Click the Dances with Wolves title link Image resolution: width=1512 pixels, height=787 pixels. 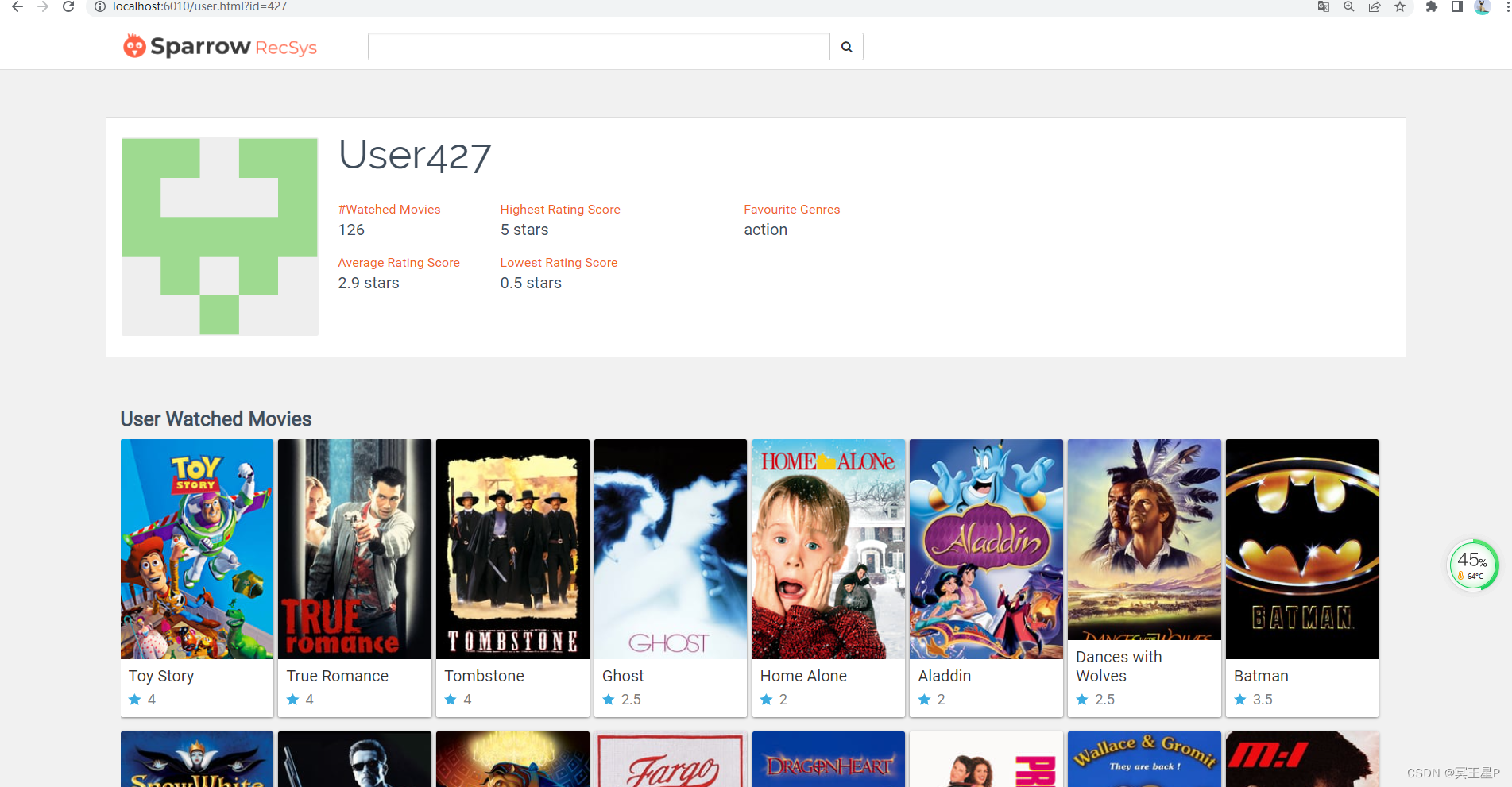(x=1119, y=666)
